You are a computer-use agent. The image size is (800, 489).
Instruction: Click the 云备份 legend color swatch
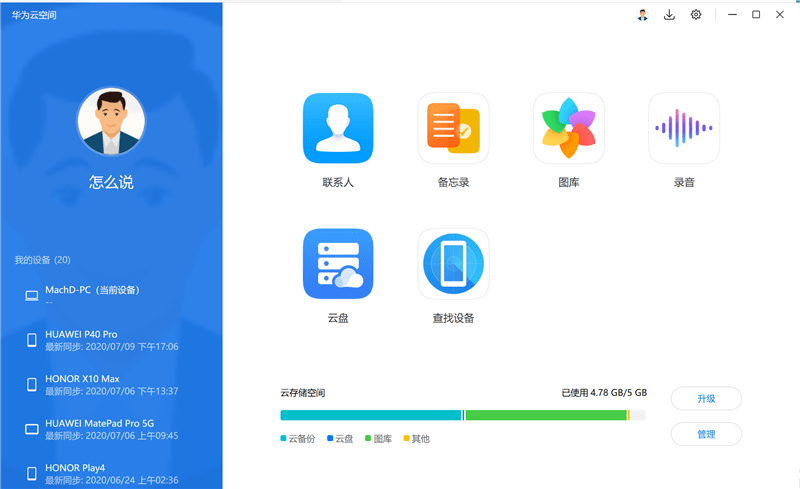(x=283, y=438)
